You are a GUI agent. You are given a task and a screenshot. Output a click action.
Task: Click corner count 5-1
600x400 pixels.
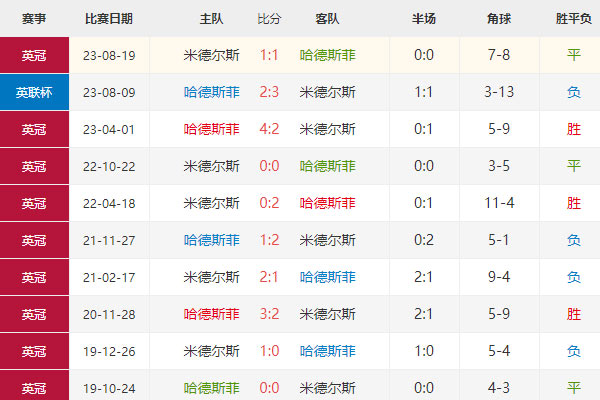499,240
